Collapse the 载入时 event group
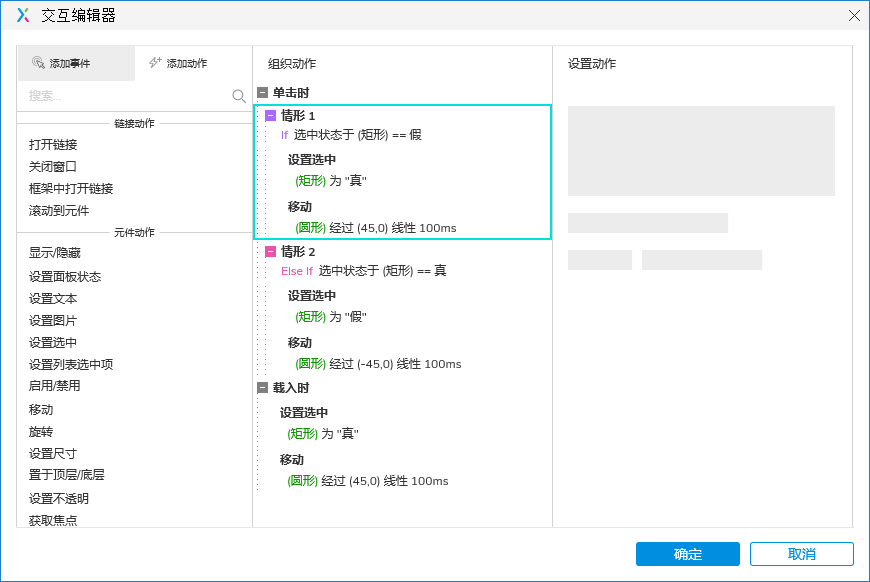The image size is (870, 582). pos(262,387)
